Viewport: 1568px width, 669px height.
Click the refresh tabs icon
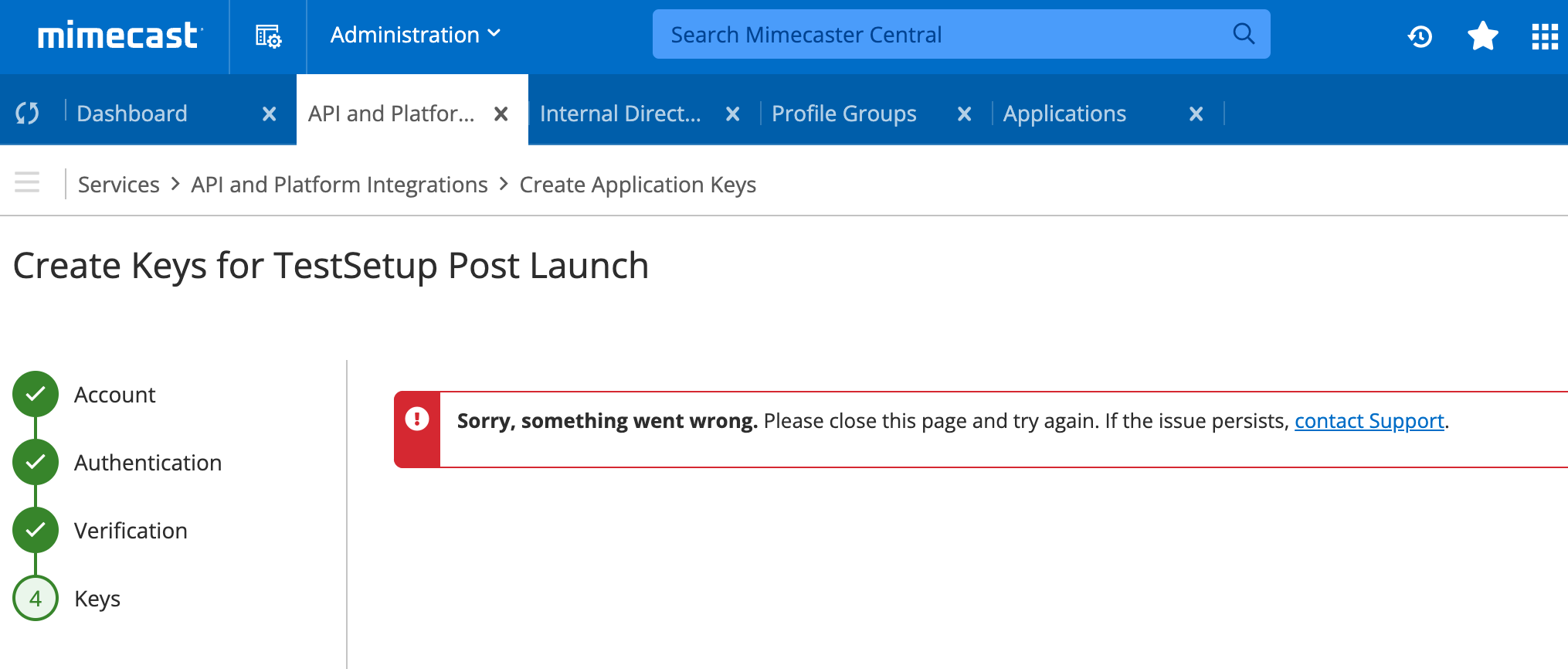coord(28,114)
